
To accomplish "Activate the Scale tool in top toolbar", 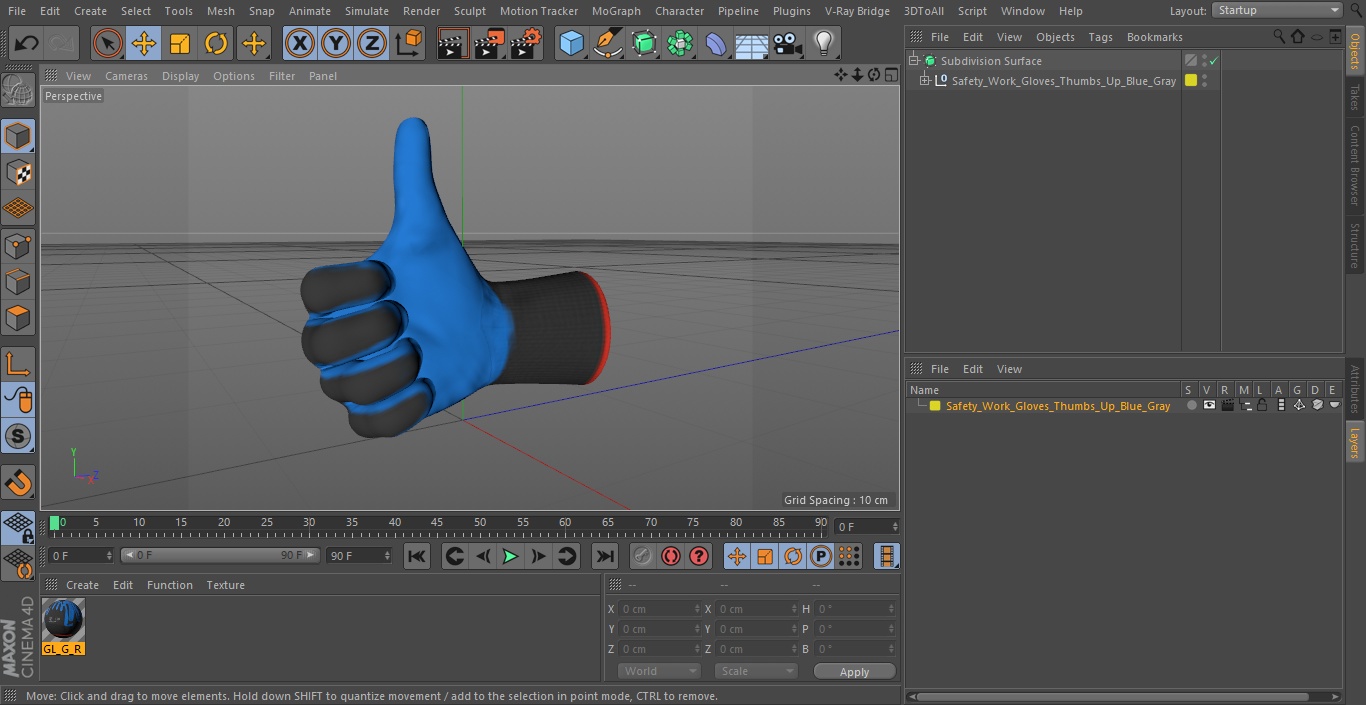I will click(x=180, y=44).
